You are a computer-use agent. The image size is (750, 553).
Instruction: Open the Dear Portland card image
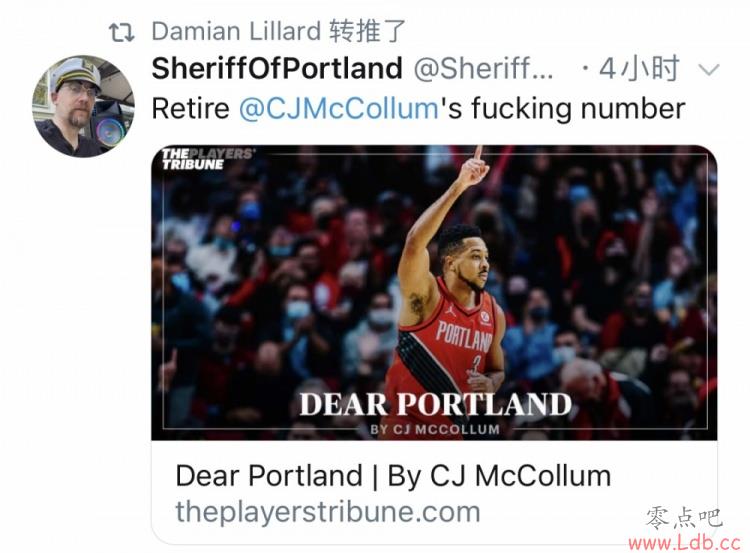tap(434, 292)
